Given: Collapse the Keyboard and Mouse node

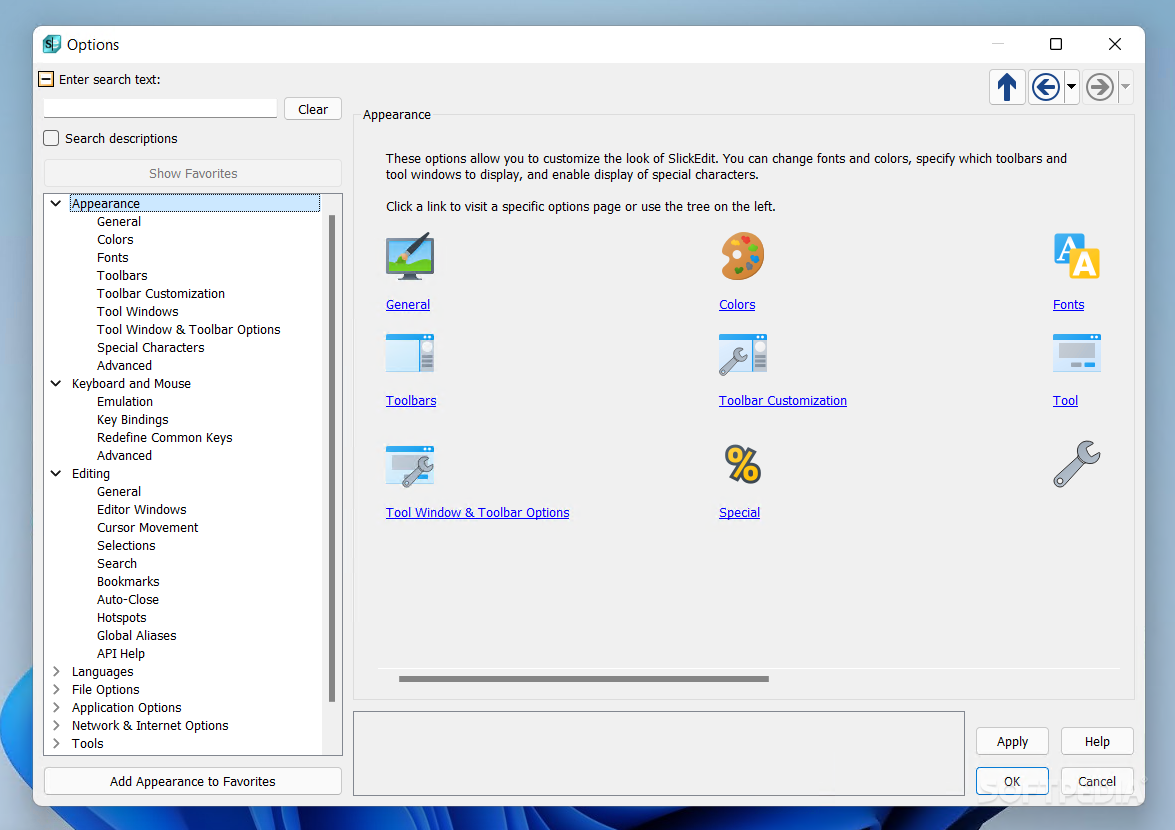Looking at the screenshot, I should [x=56, y=383].
